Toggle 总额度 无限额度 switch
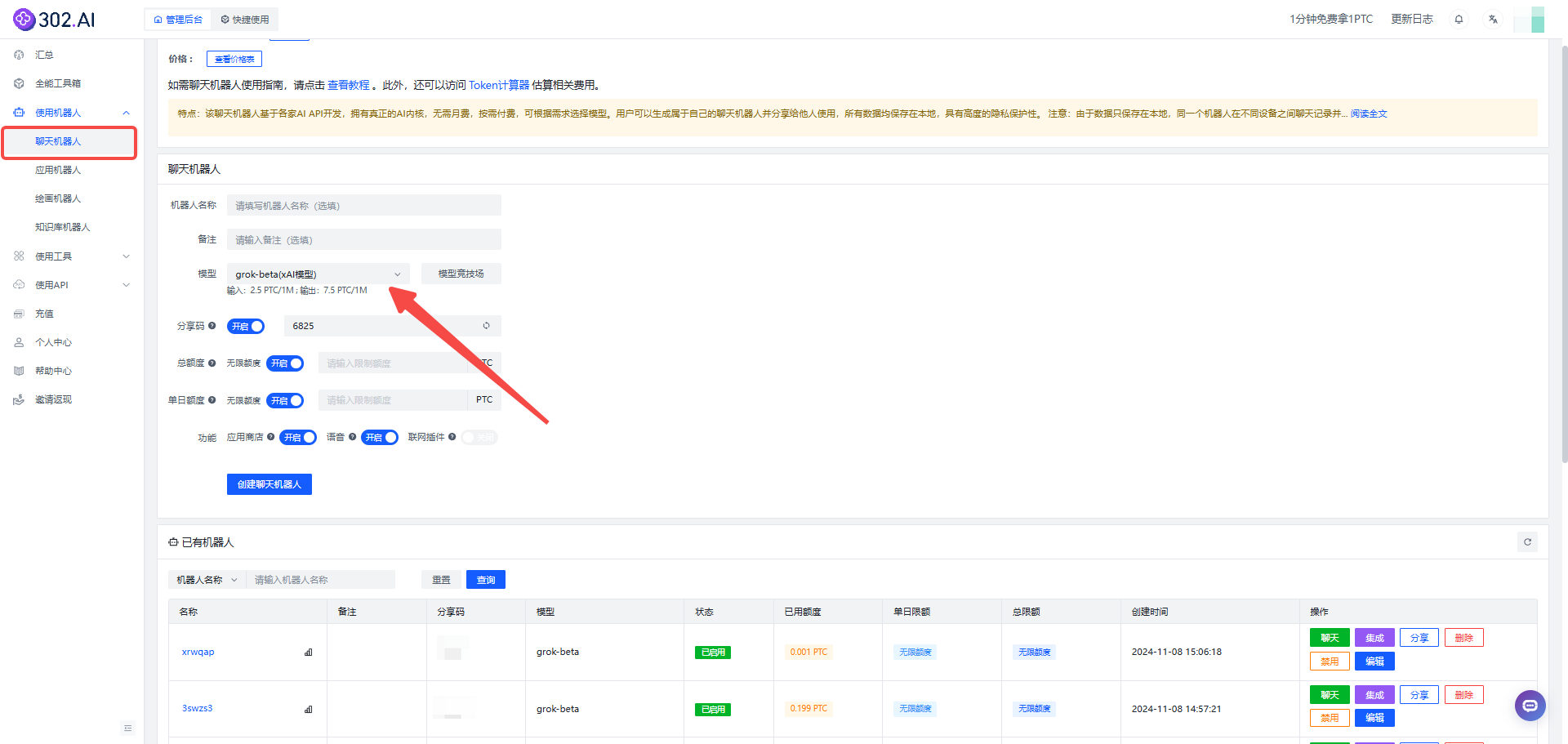 285,363
